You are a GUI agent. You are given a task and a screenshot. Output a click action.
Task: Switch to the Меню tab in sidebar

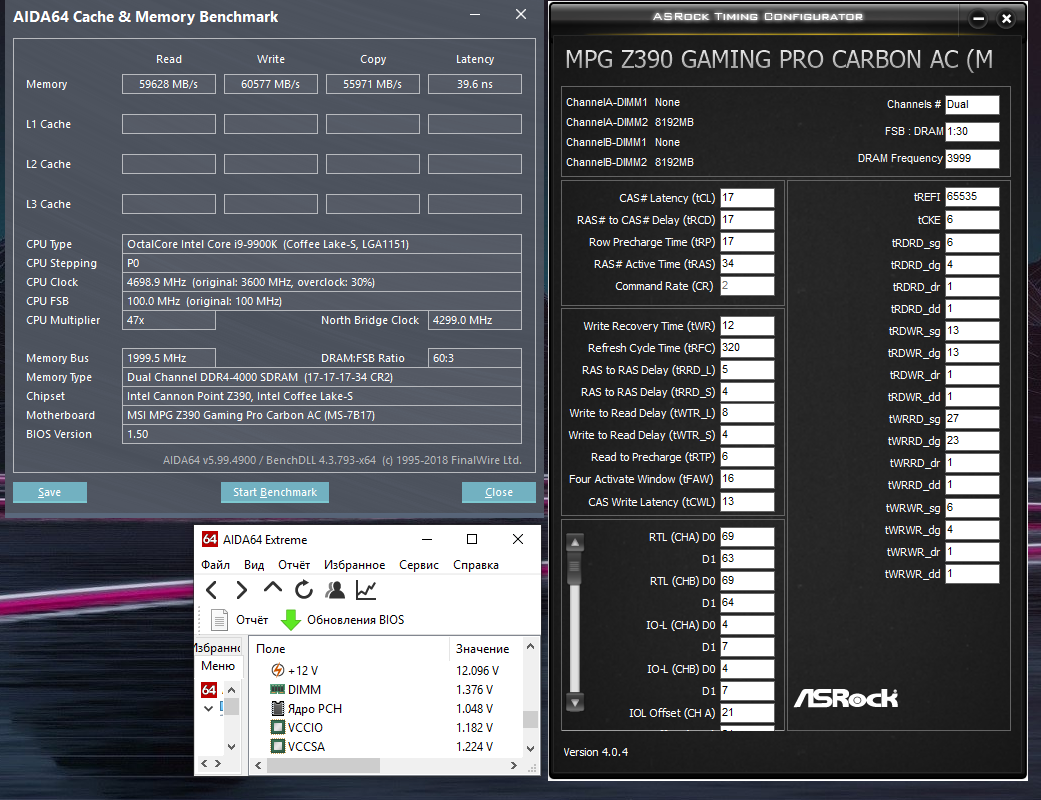[x=218, y=666]
